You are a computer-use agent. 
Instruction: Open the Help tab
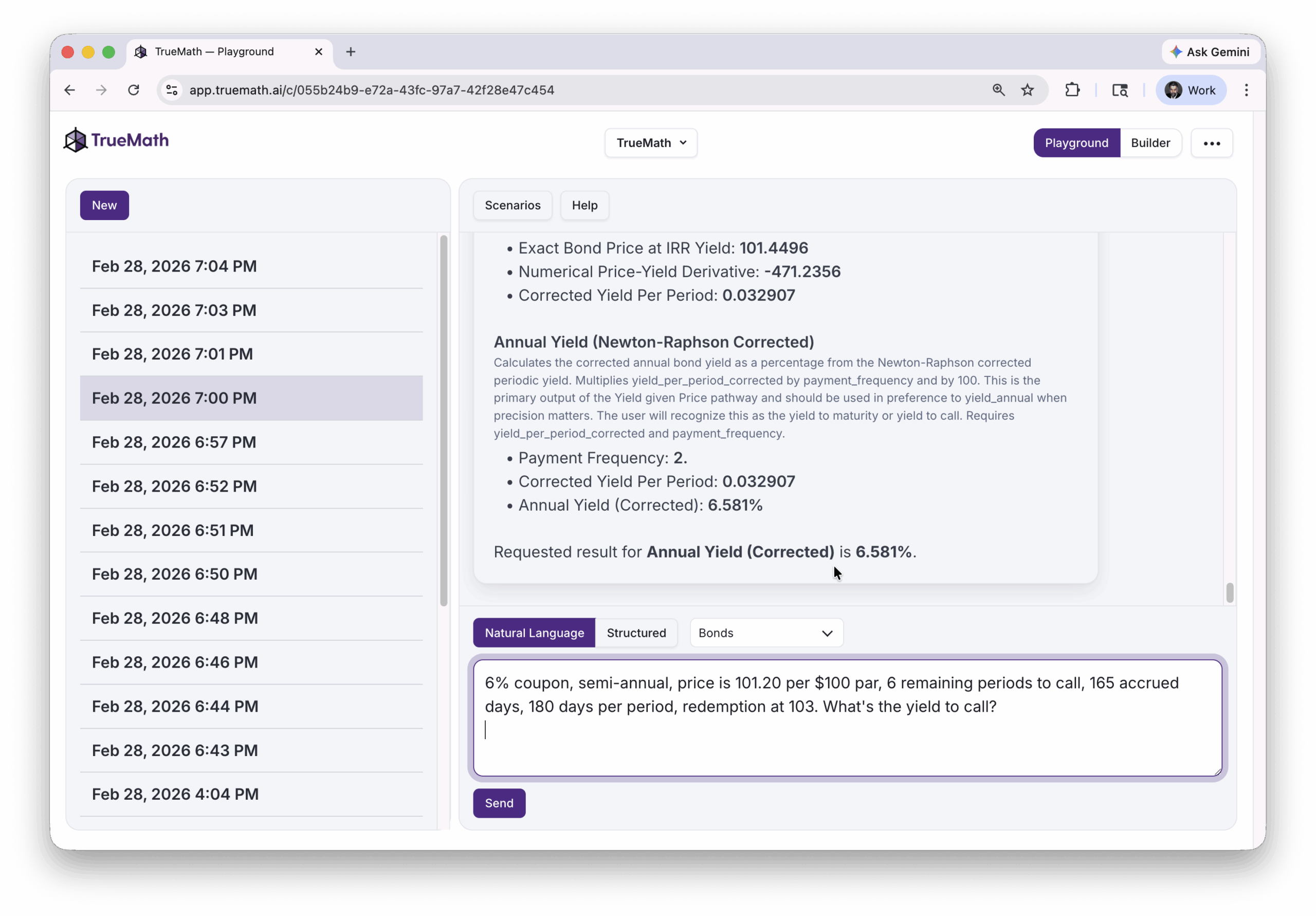[584, 205]
